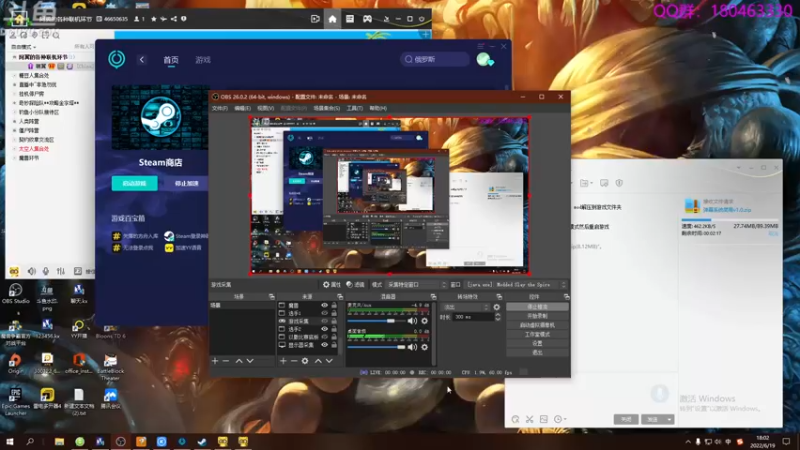Mute the desktop audio speaker icon
This screenshot has width=800, height=450.
click(x=412, y=347)
